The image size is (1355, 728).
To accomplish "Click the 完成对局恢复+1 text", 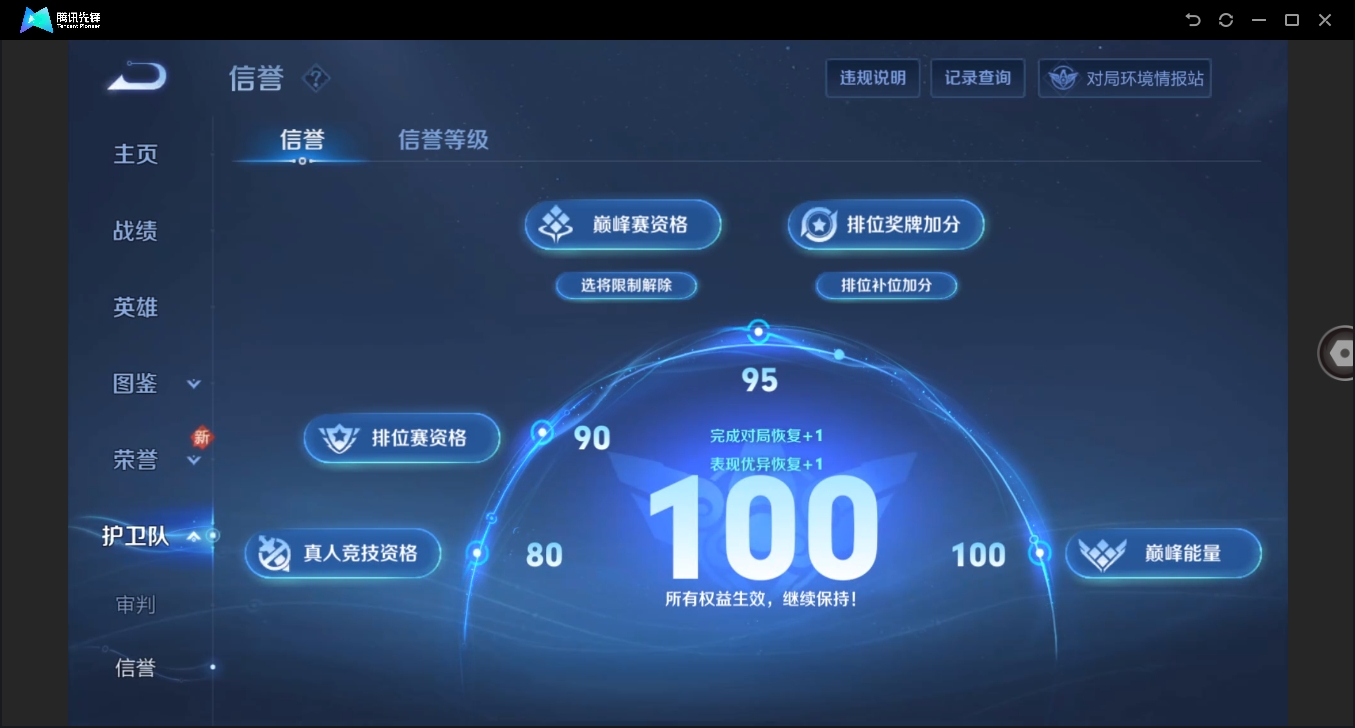I will click(767, 436).
